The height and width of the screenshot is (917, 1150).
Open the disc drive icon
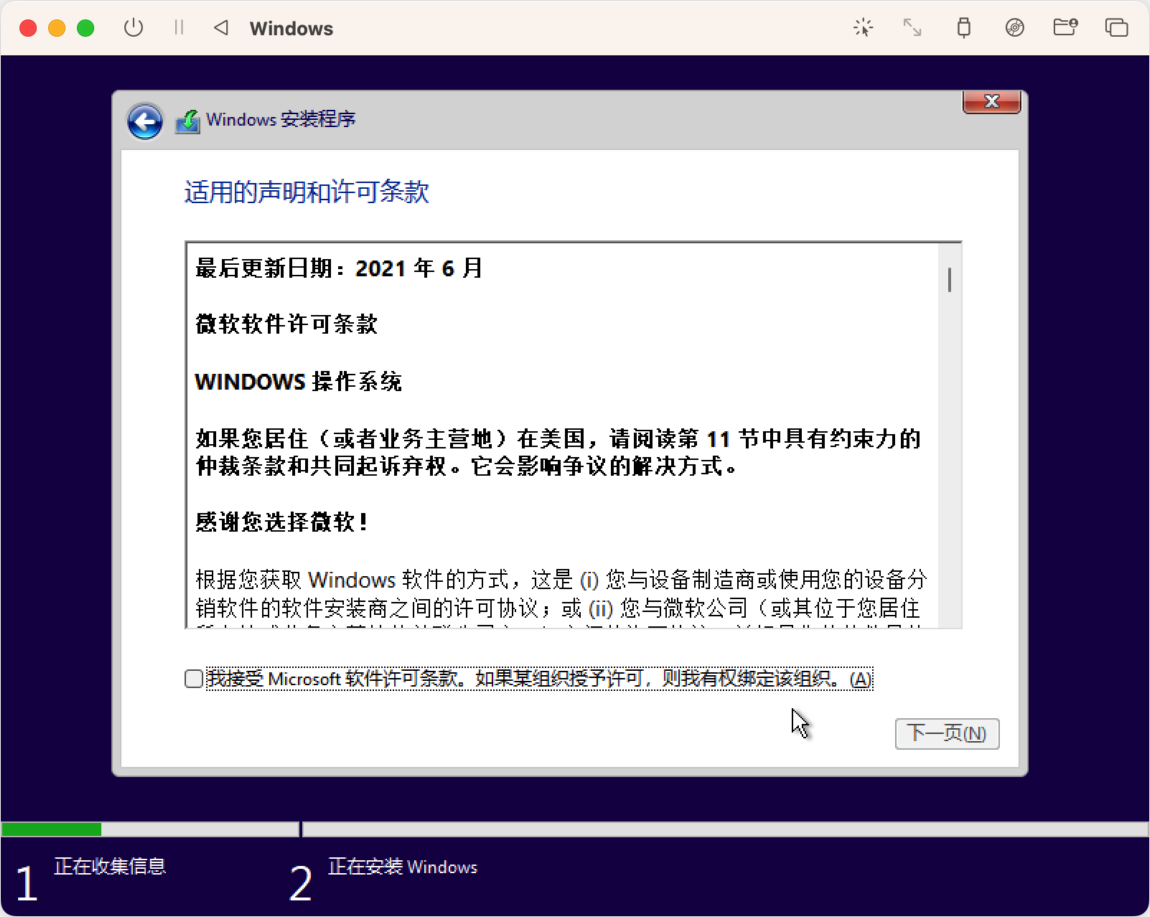(x=1014, y=28)
